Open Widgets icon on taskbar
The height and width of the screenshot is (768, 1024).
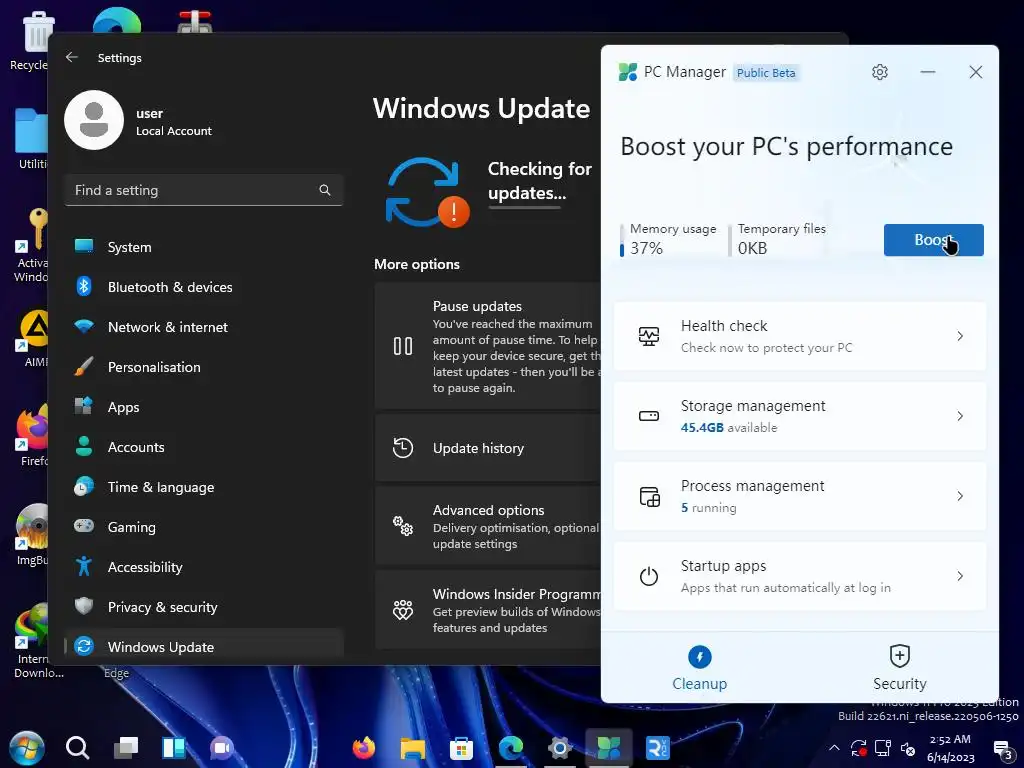click(174, 748)
